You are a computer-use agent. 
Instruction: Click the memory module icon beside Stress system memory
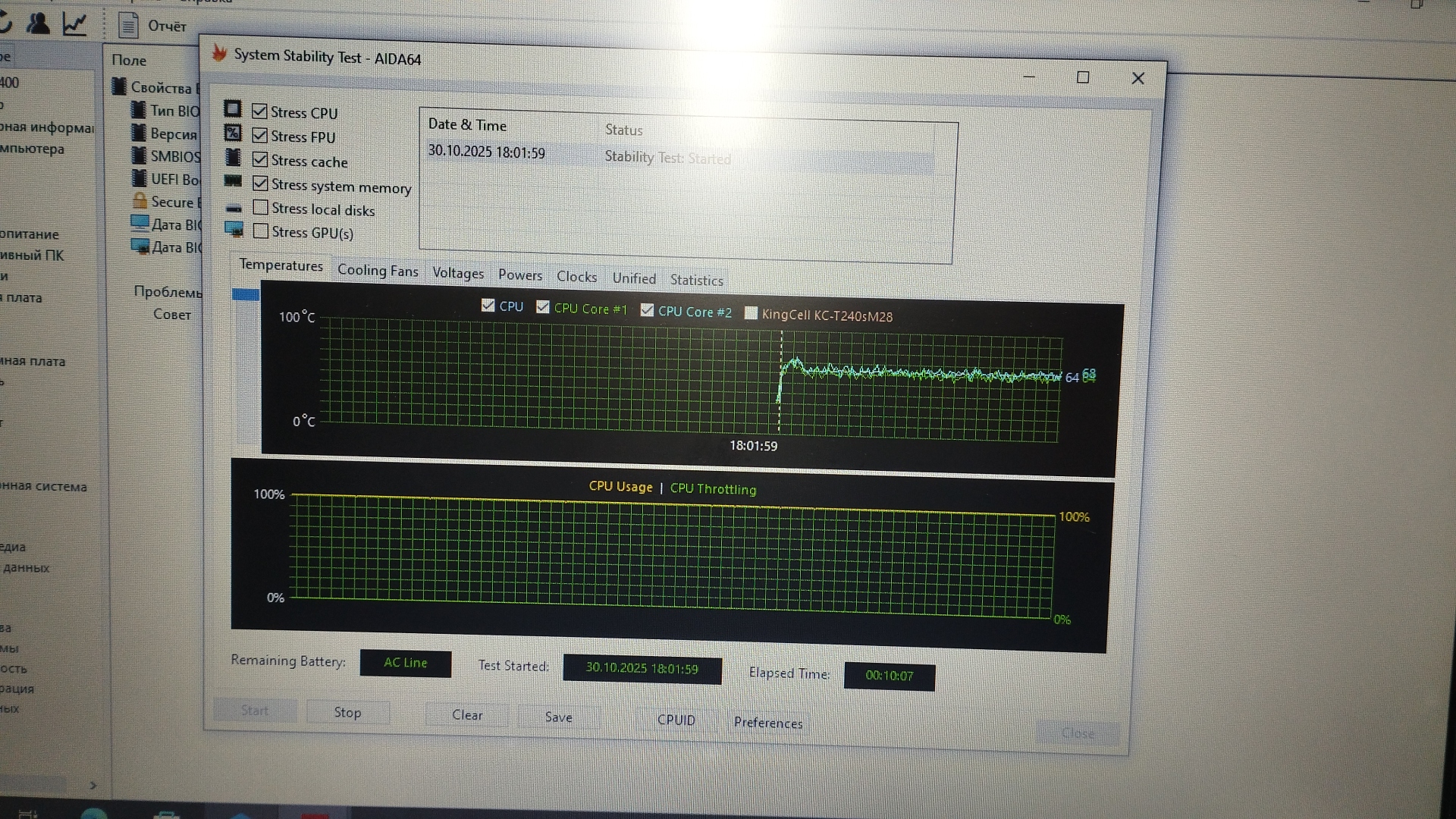pyautogui.click(x=233, y=181)
